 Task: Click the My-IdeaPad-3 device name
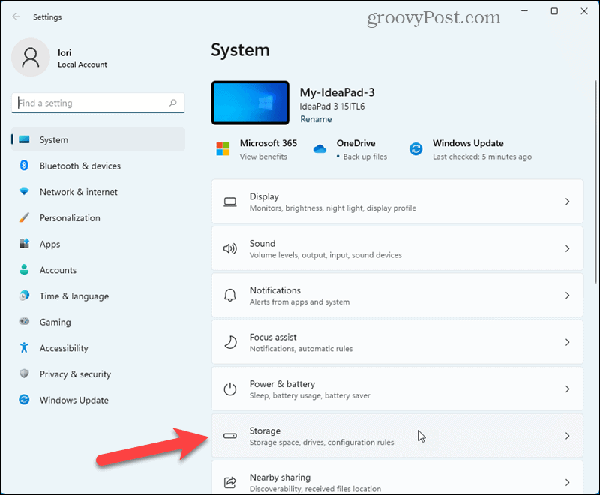(x=337, y=93)
